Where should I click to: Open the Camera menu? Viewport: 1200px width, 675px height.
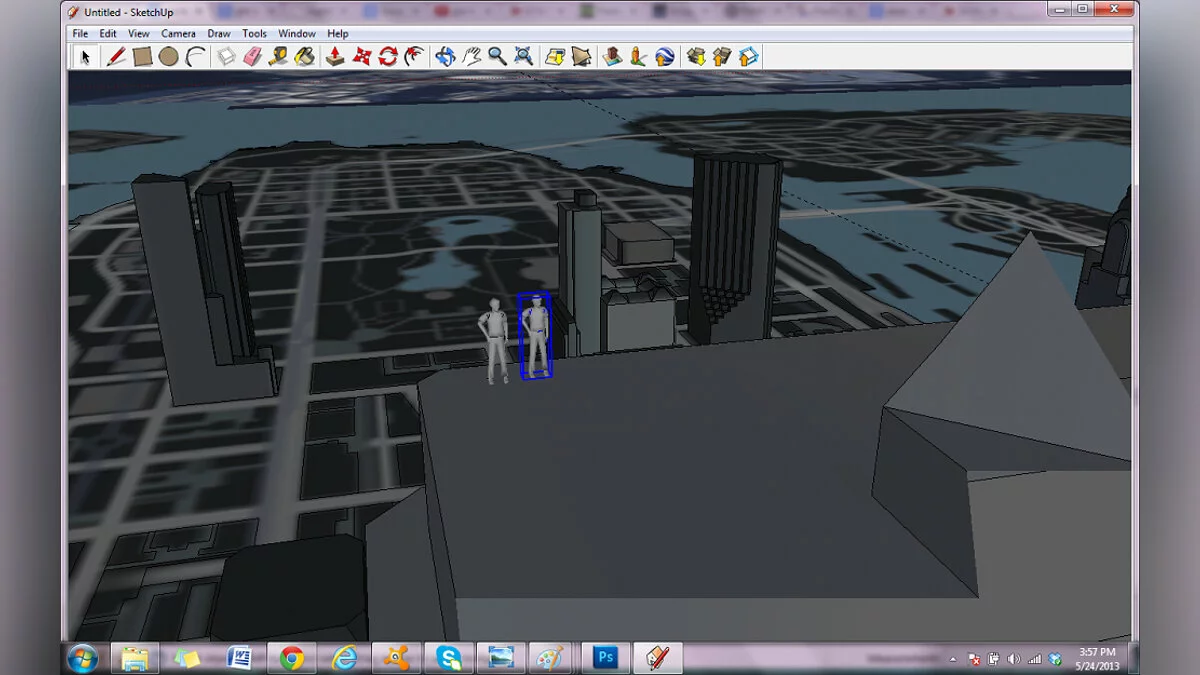178,34
